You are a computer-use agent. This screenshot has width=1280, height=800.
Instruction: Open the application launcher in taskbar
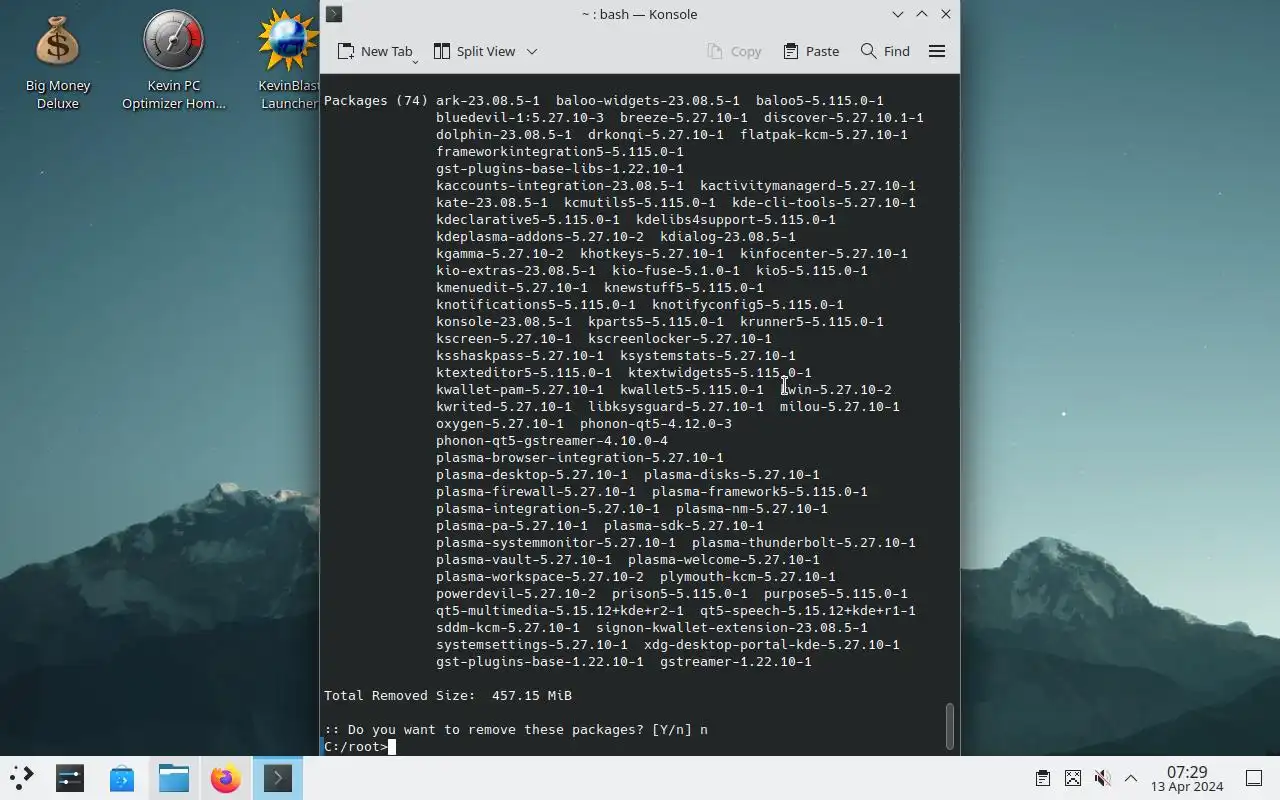(x=21, y=778)
